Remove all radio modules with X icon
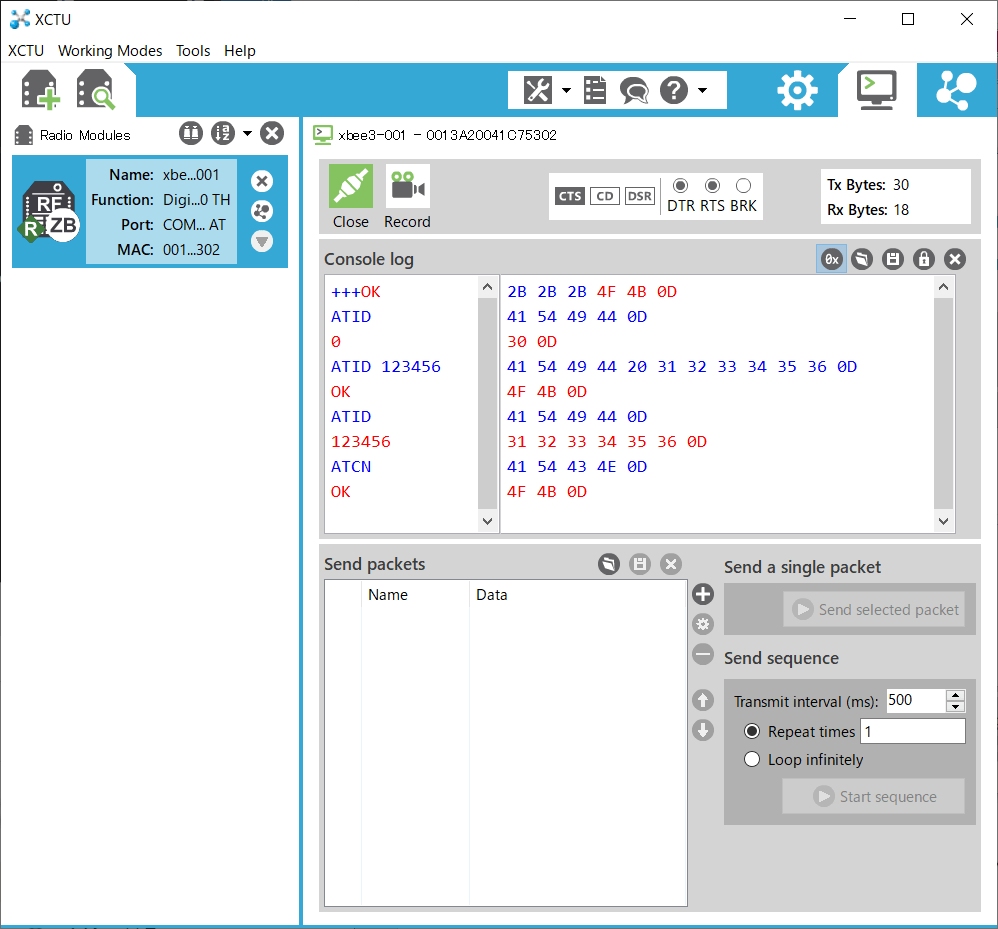 point(272,134)
